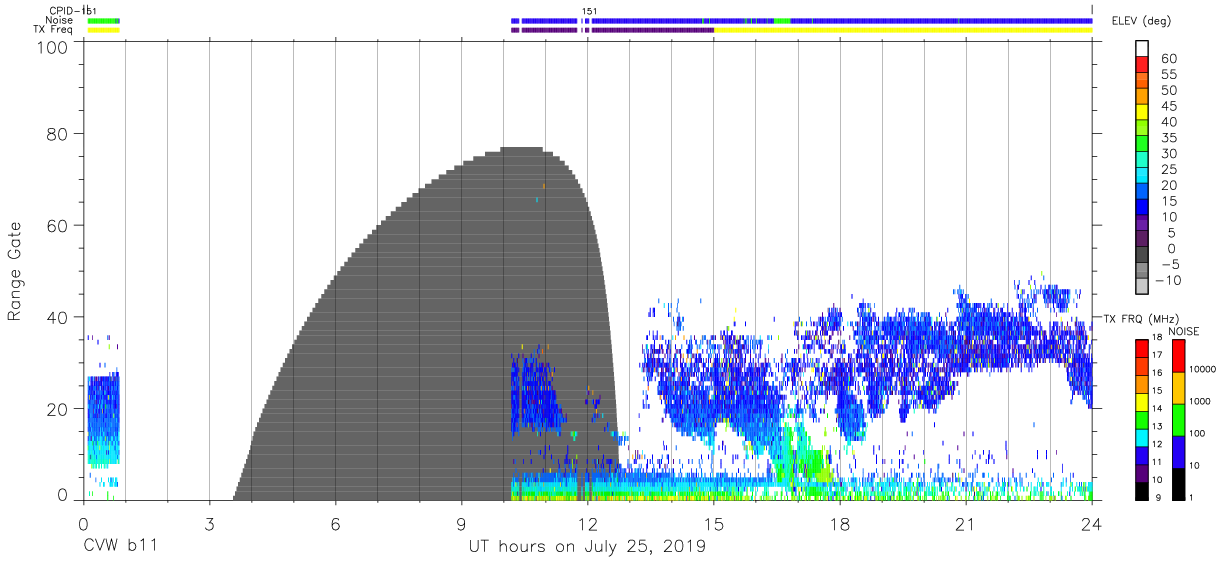Click ELEV scale label '60'
1228x567 pixels.
(x=1168, y=58)
